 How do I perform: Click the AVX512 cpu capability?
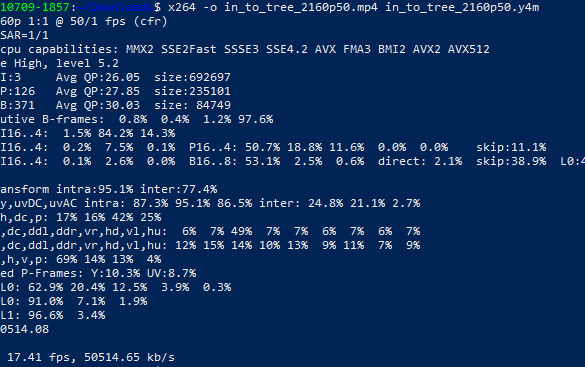point(469,49)
